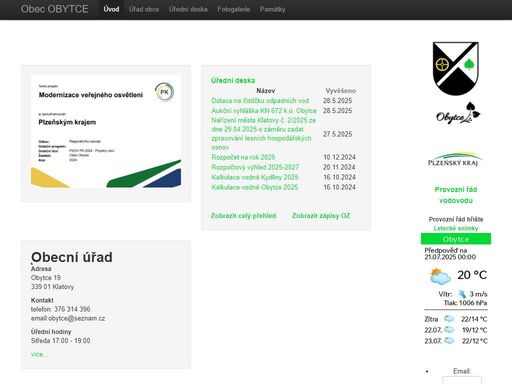The height and width of the screenshot is (384, 512).
Task: Open the Úřad obce menu item
Action: click(x=144, y=9)
